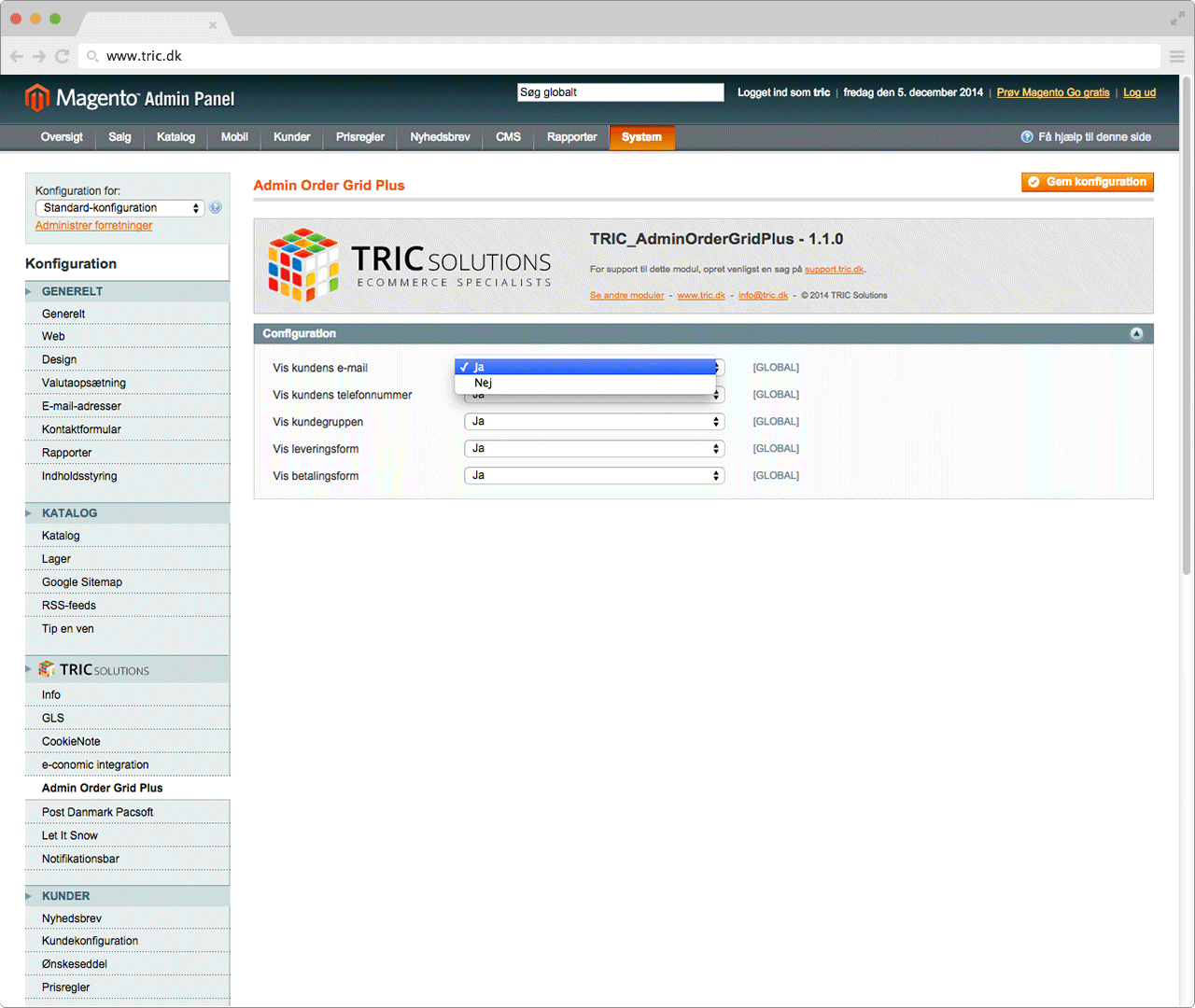Open the Katalog menu

coord(176,137)
